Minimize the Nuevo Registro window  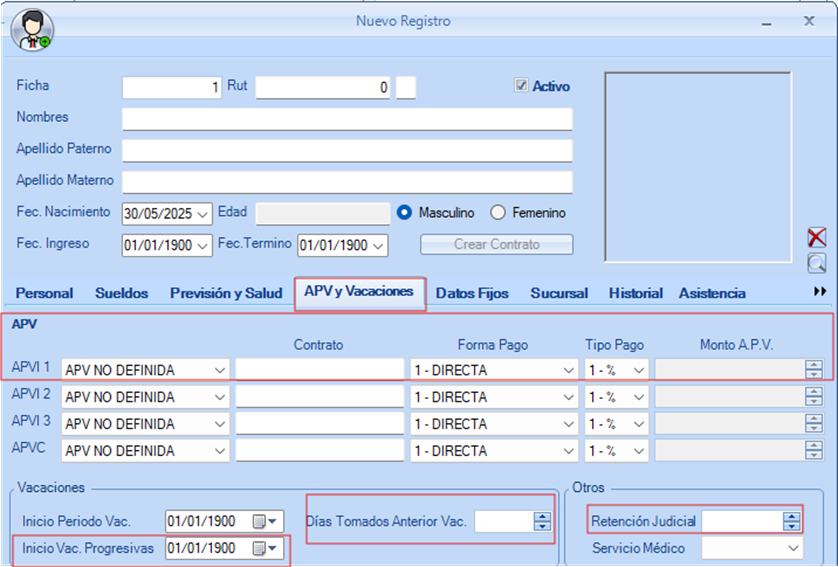click(x=765, y=22)
